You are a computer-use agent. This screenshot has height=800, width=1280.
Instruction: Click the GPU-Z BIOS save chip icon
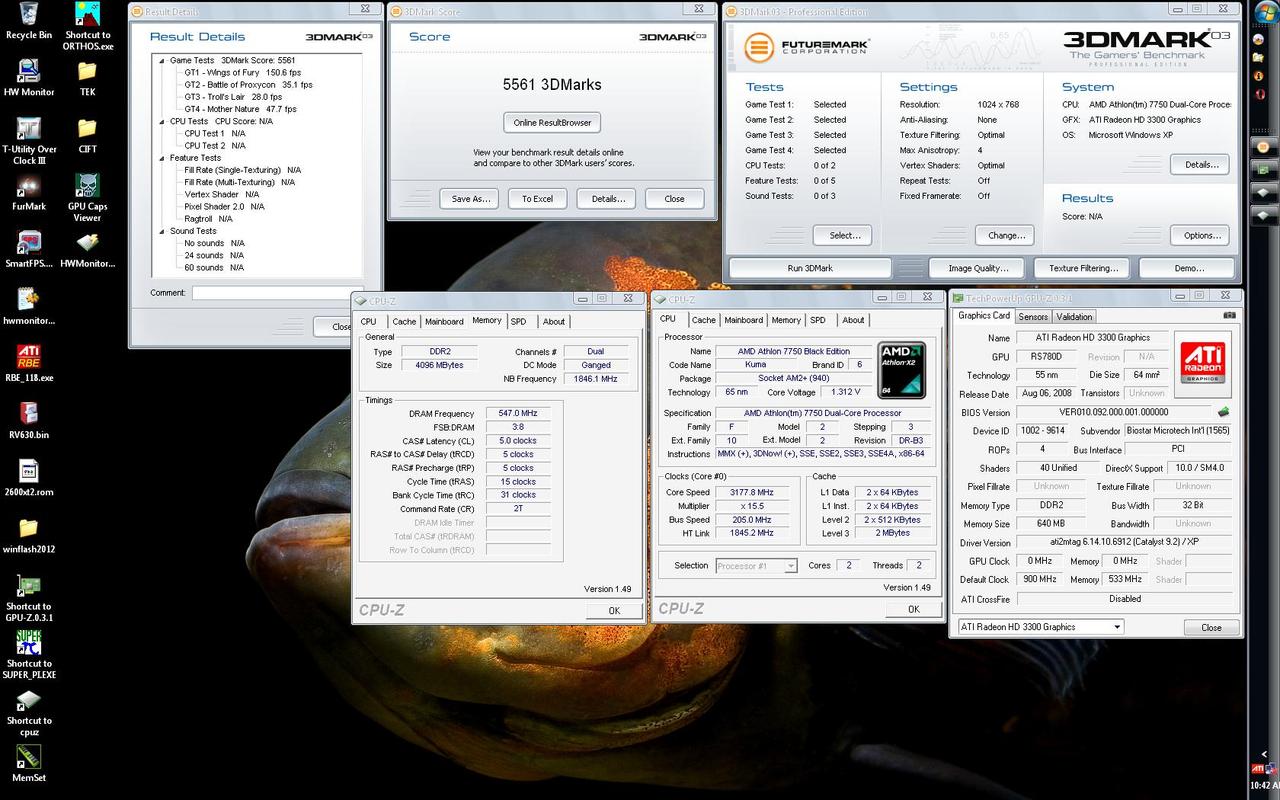[1222, 411]
